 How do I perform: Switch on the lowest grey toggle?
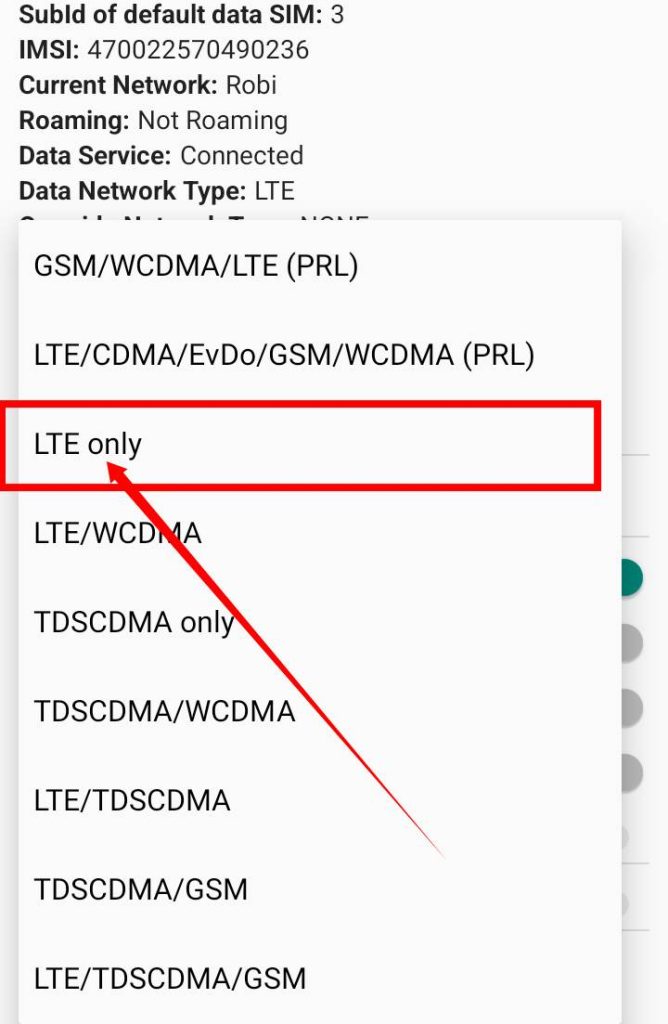(631, 772)
